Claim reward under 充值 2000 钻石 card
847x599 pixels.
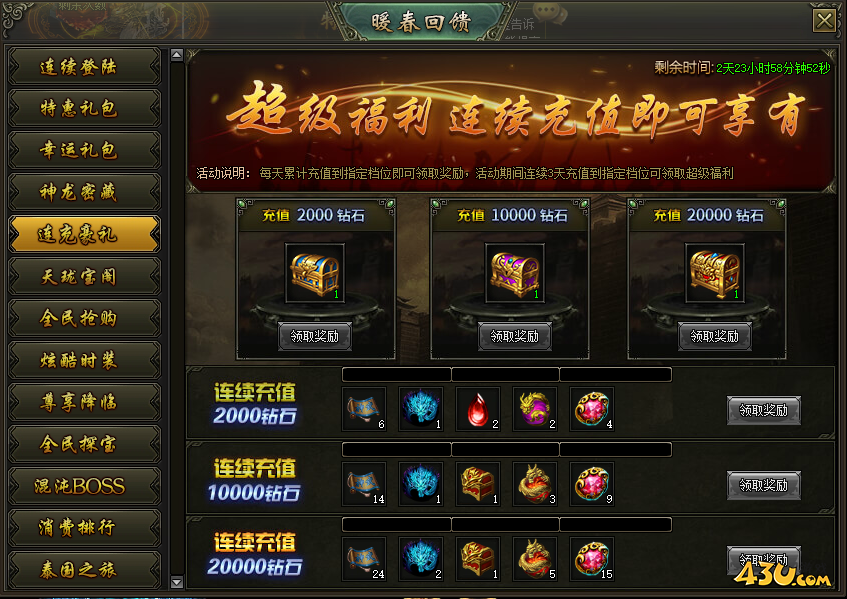click(315, 336)
